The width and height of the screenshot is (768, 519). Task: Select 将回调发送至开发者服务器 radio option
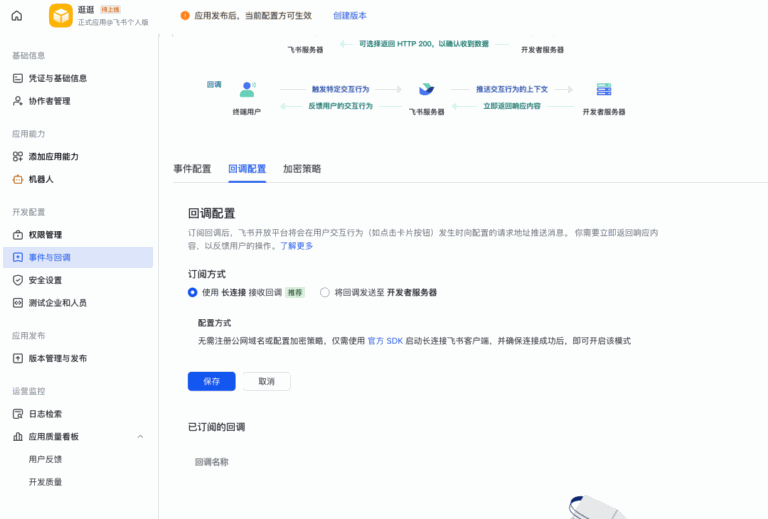pyautogui.click(x=325, y=292)
